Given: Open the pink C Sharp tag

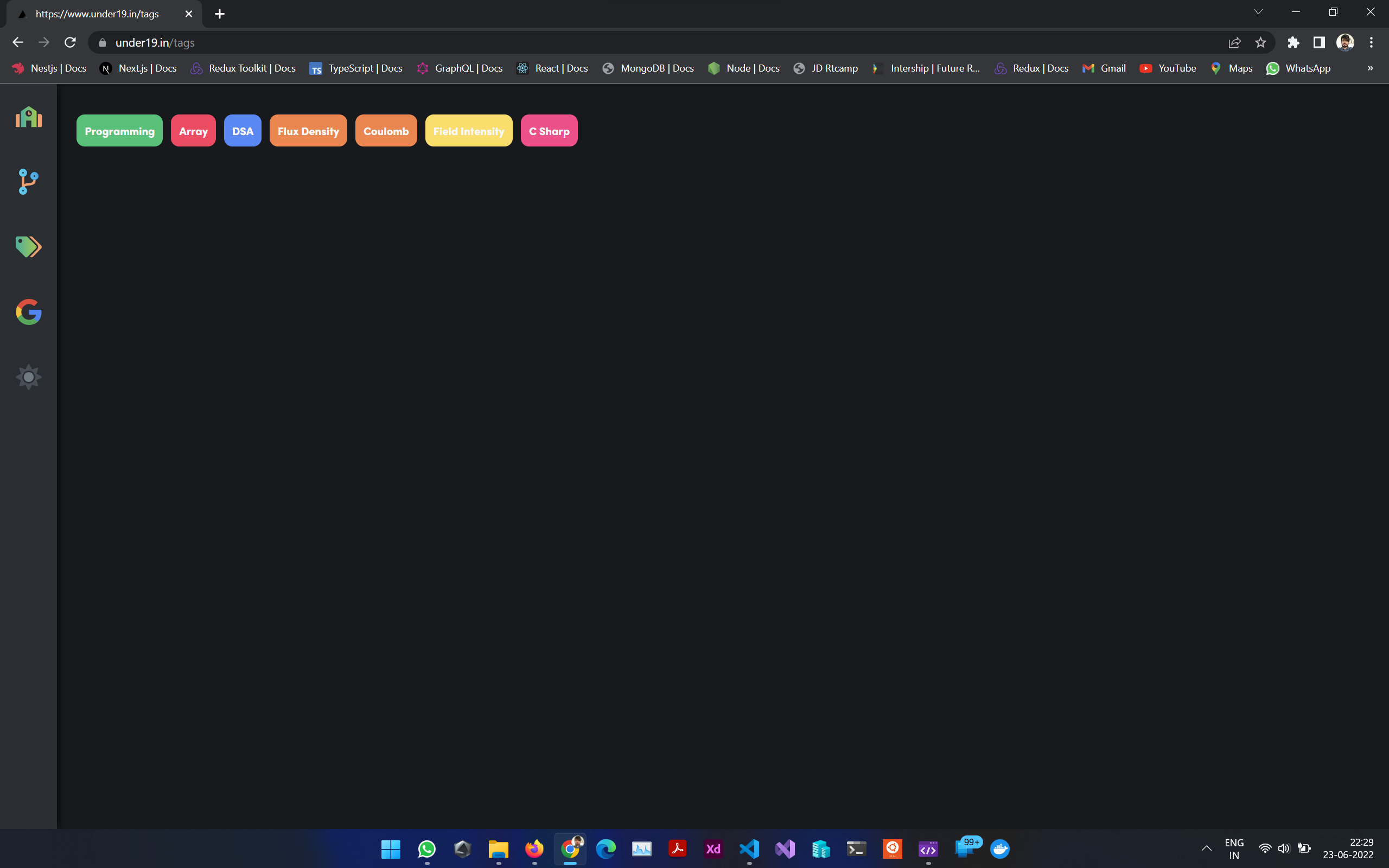Looking at the screenshot, I should coord(549,131).
